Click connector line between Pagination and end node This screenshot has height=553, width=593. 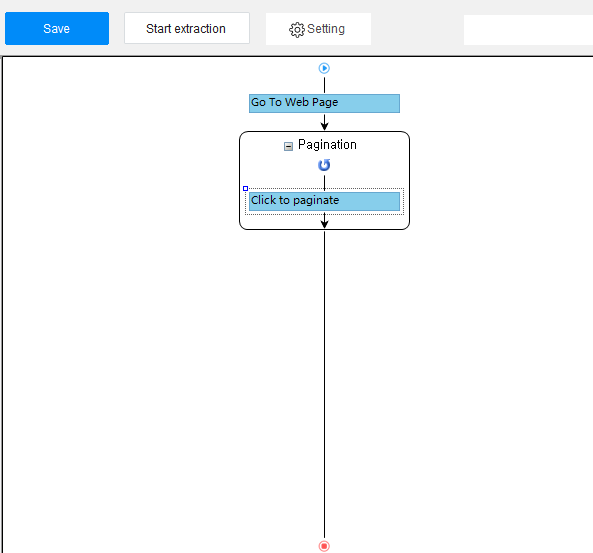(x=324, y=384)
